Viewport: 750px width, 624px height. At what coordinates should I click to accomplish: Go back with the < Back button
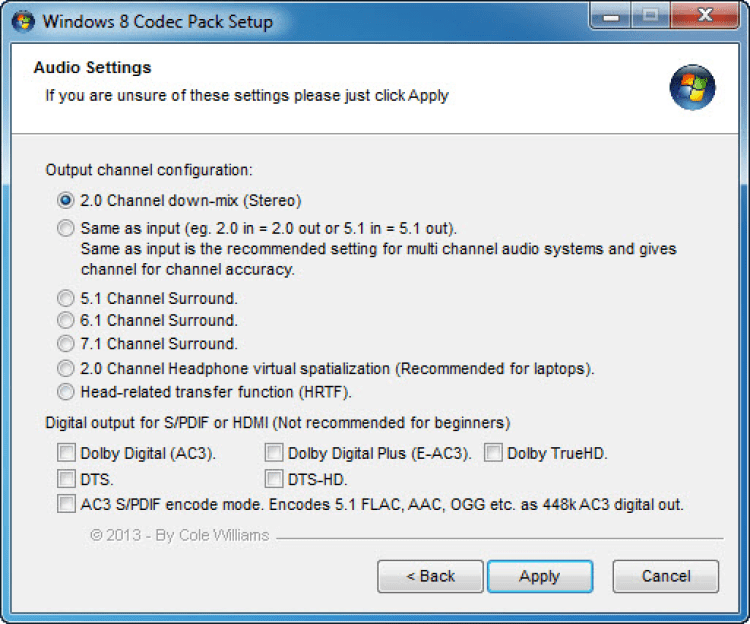[430, 576]
